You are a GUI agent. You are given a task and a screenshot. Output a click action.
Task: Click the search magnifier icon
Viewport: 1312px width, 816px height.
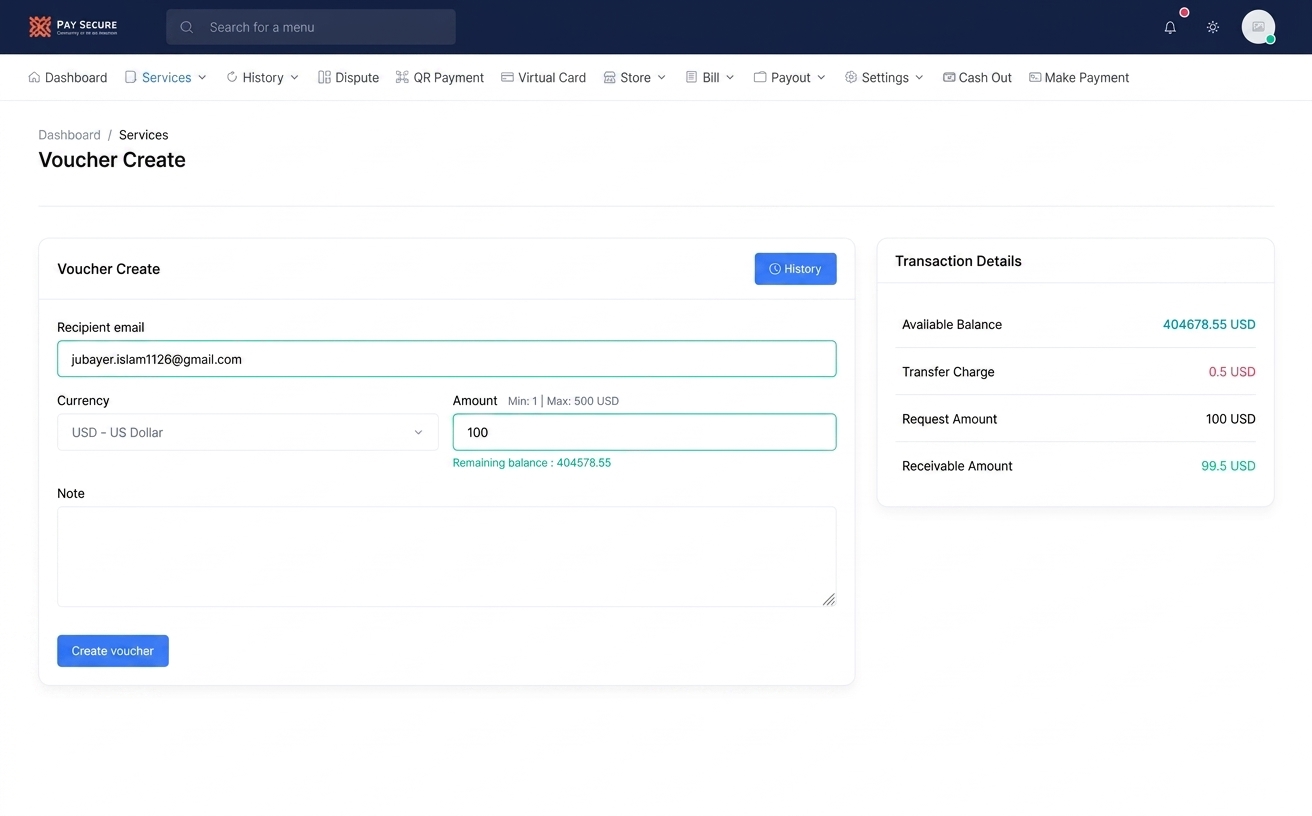coord(186,27)
